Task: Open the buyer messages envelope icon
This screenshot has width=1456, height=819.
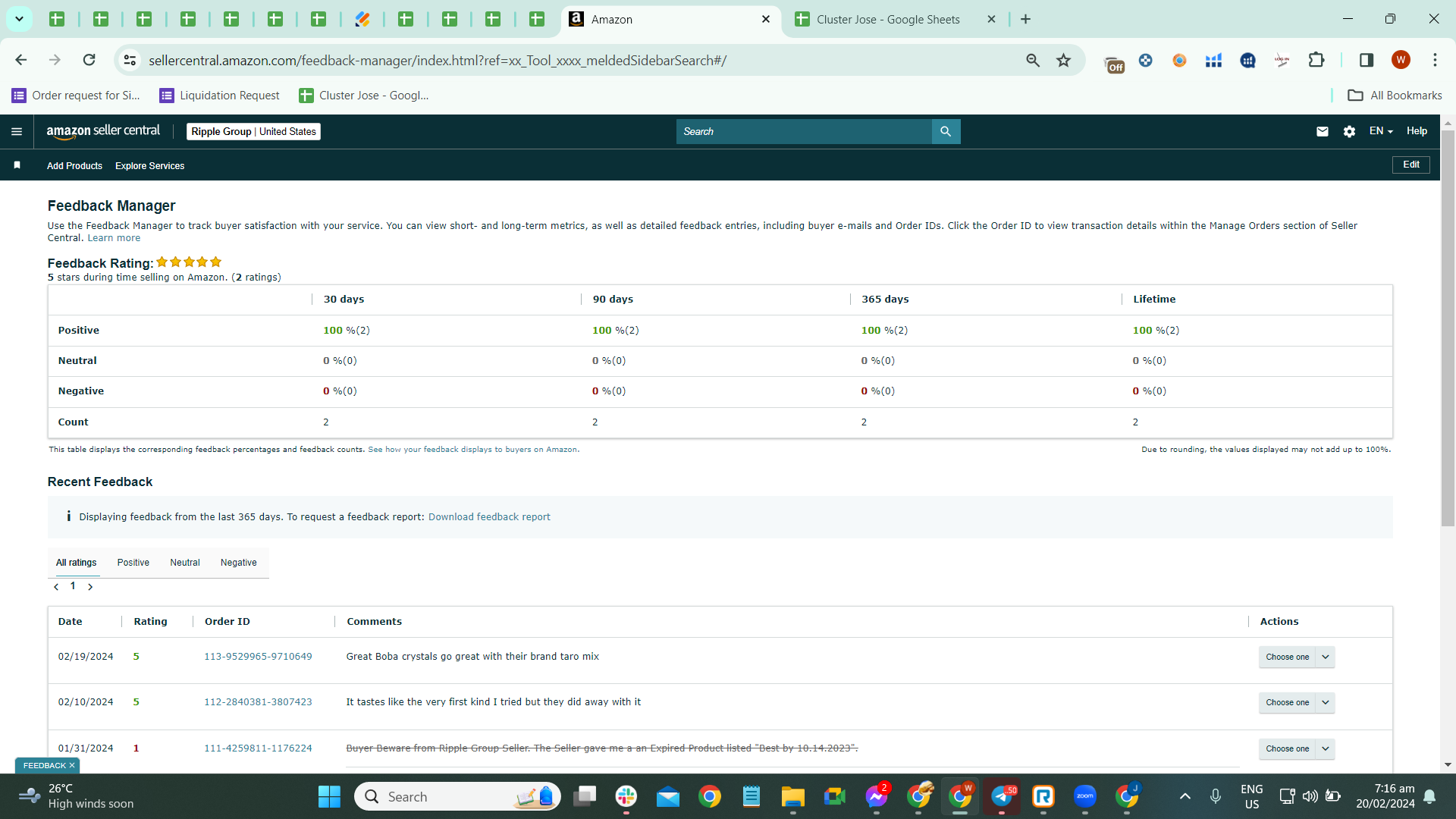Action: (x=1323, y=131)
